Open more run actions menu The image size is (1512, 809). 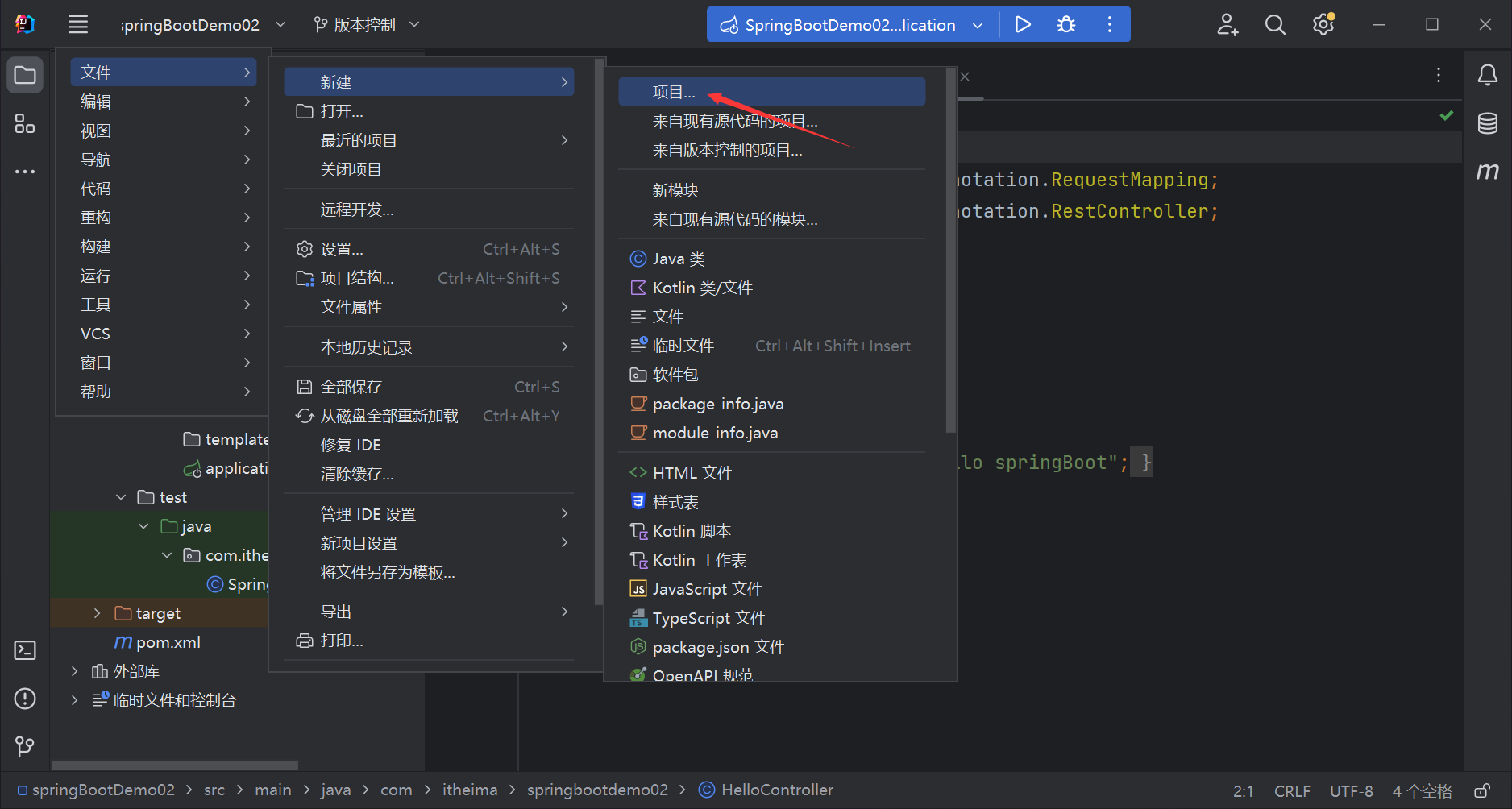point(1110,24)
